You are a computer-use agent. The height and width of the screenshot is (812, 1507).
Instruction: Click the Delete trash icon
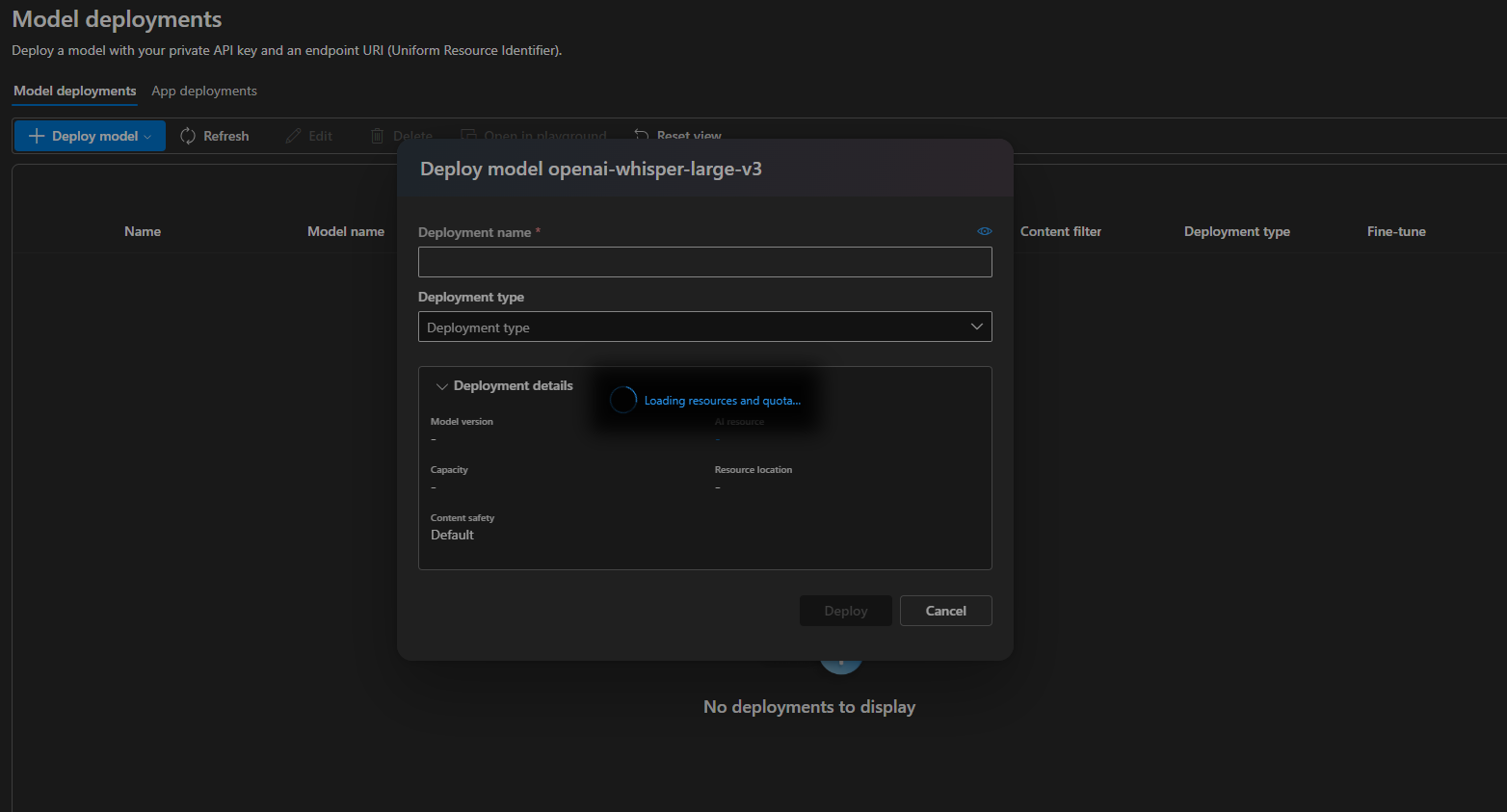pyautogui.click(x=378, y=136)
